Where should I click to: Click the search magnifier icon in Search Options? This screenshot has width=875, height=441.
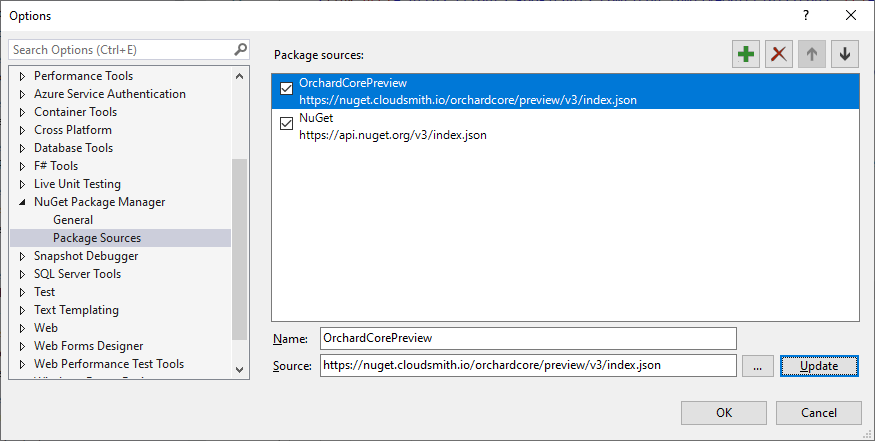(x=241, y=49)
